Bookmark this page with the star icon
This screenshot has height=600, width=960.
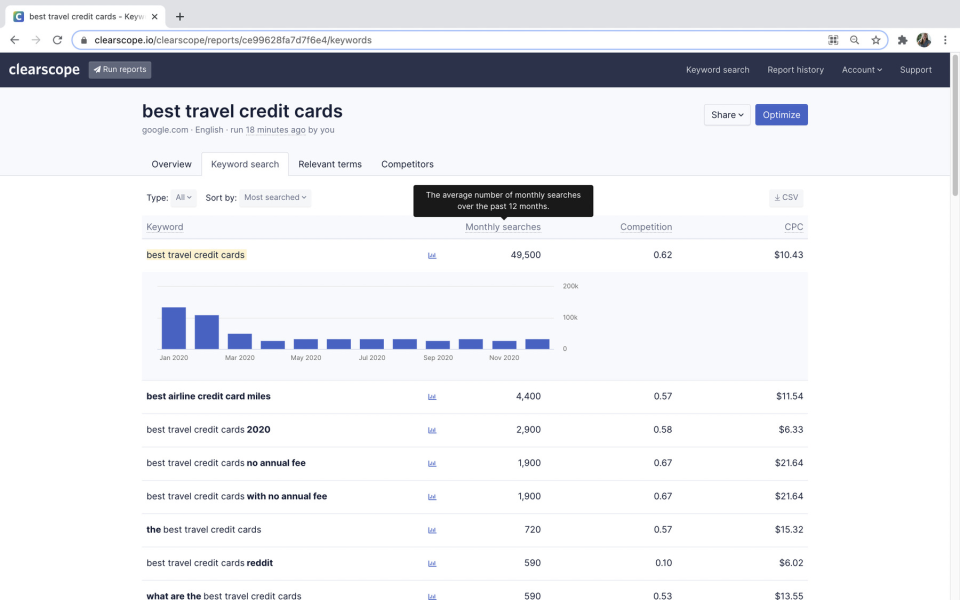pyautogui.click(x=875, y=40)
